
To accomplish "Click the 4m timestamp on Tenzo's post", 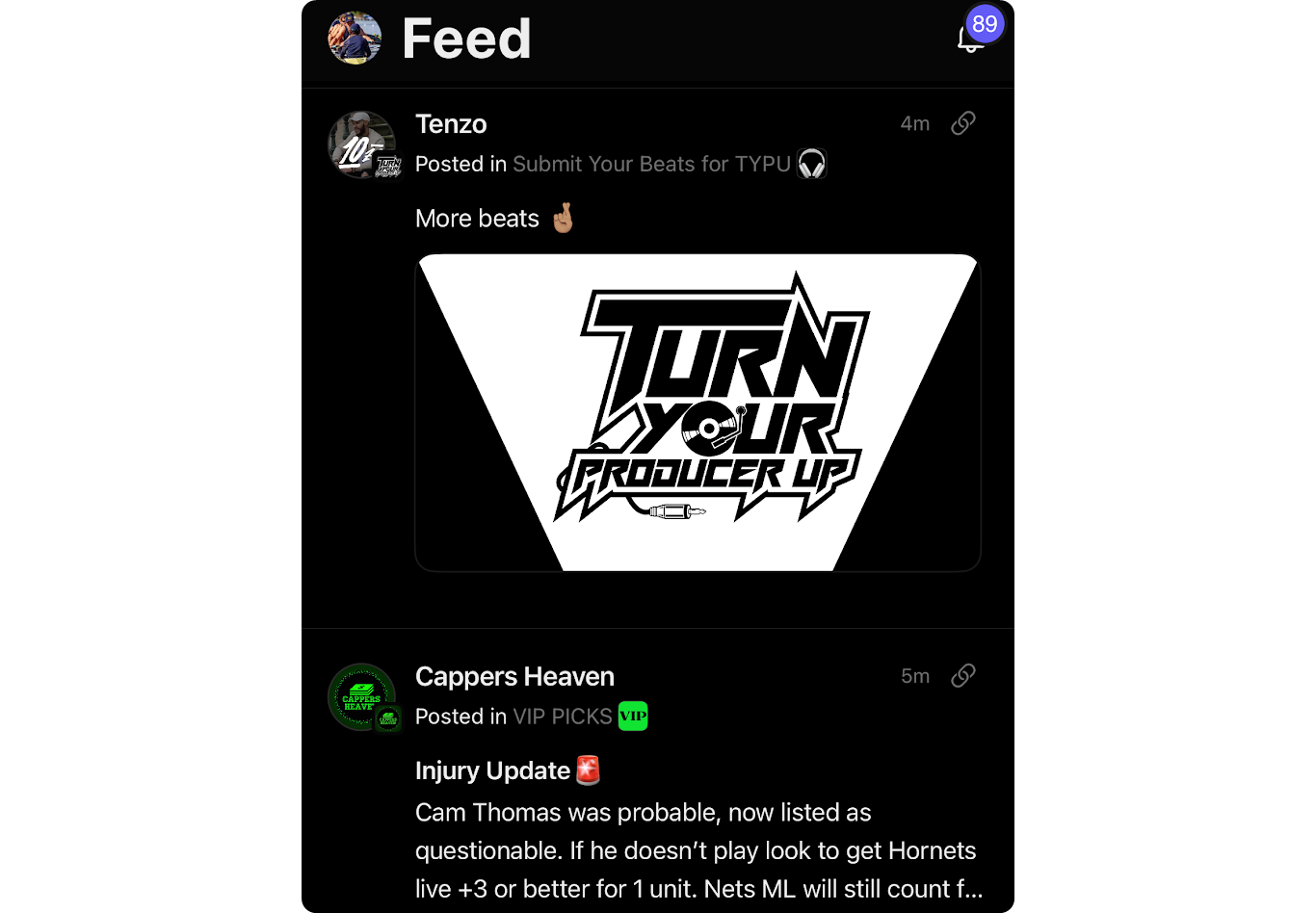I will click(915, 123).
